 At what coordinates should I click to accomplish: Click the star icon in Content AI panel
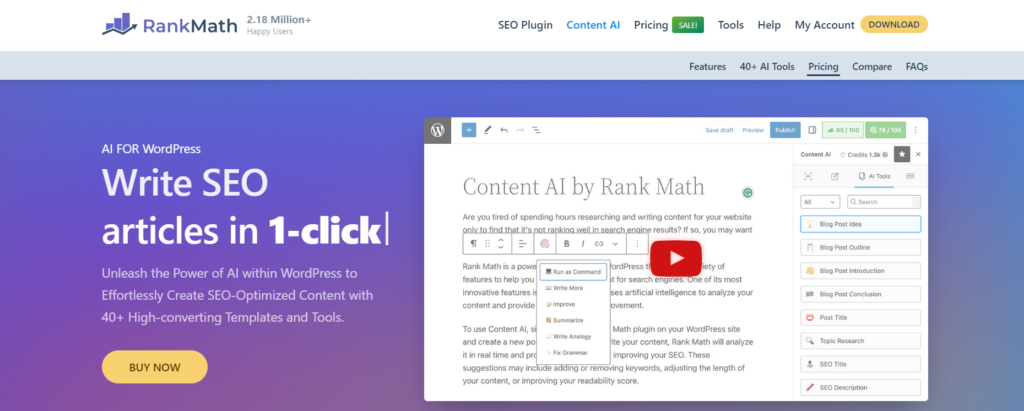click(902, 154)
